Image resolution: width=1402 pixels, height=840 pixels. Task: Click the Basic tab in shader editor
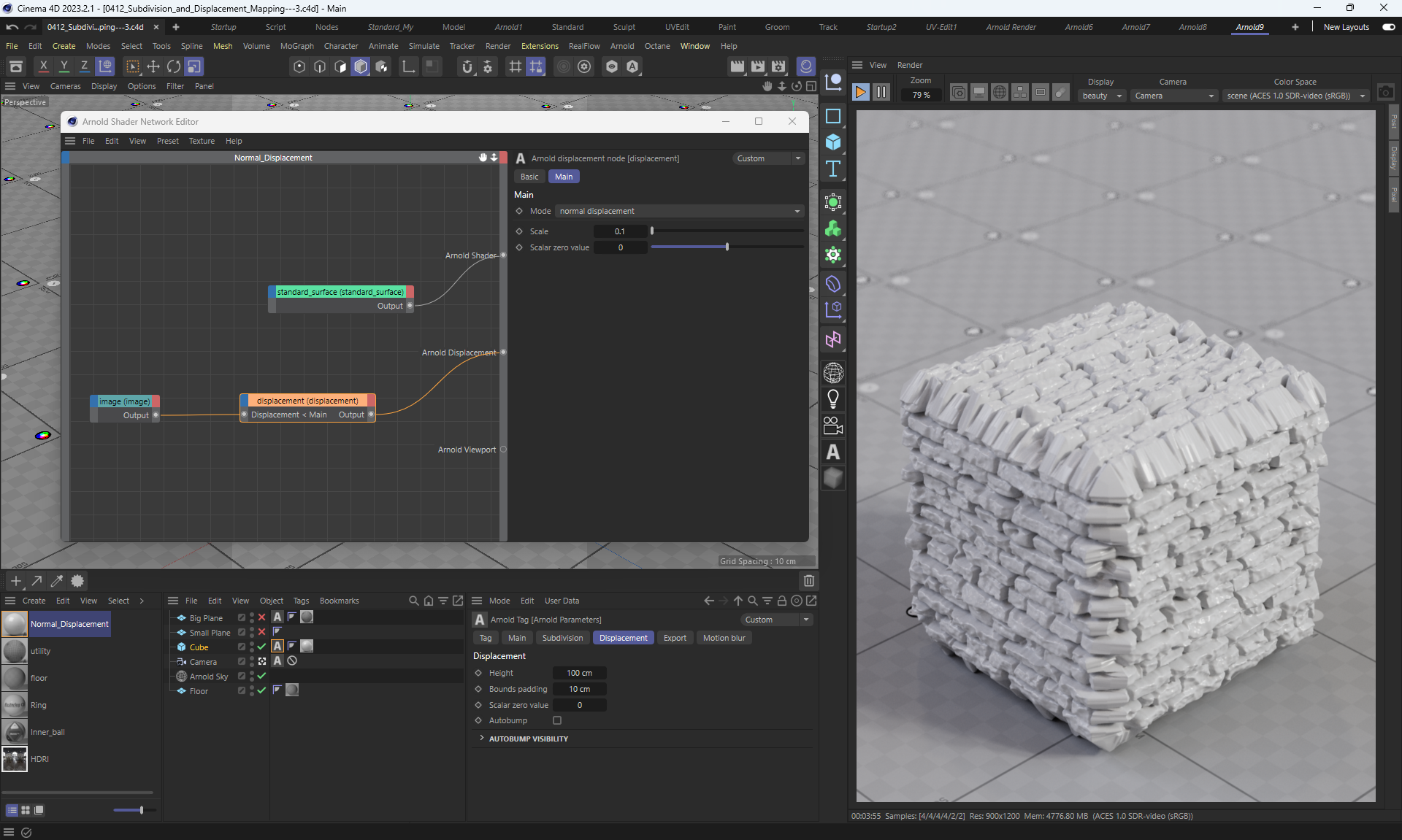[x=529, y=177]
